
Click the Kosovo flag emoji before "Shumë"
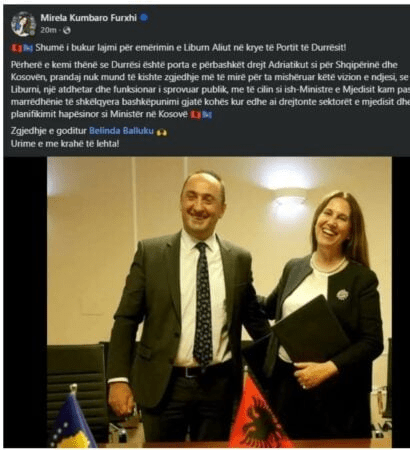pyautogui.click(x=28, y=48)
